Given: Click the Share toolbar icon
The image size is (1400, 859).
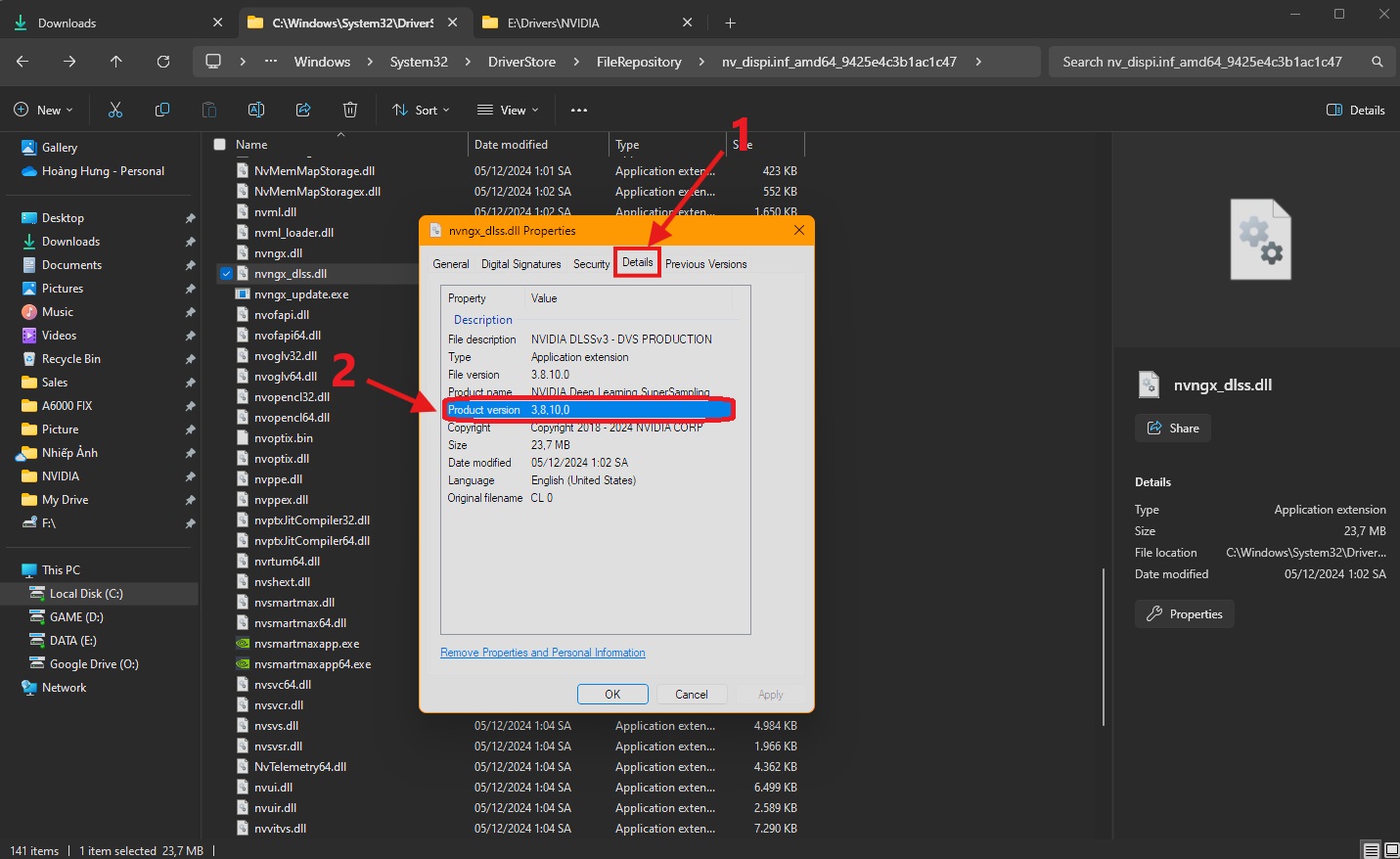Looking at the screenshot, I should [x=303, y=110].
